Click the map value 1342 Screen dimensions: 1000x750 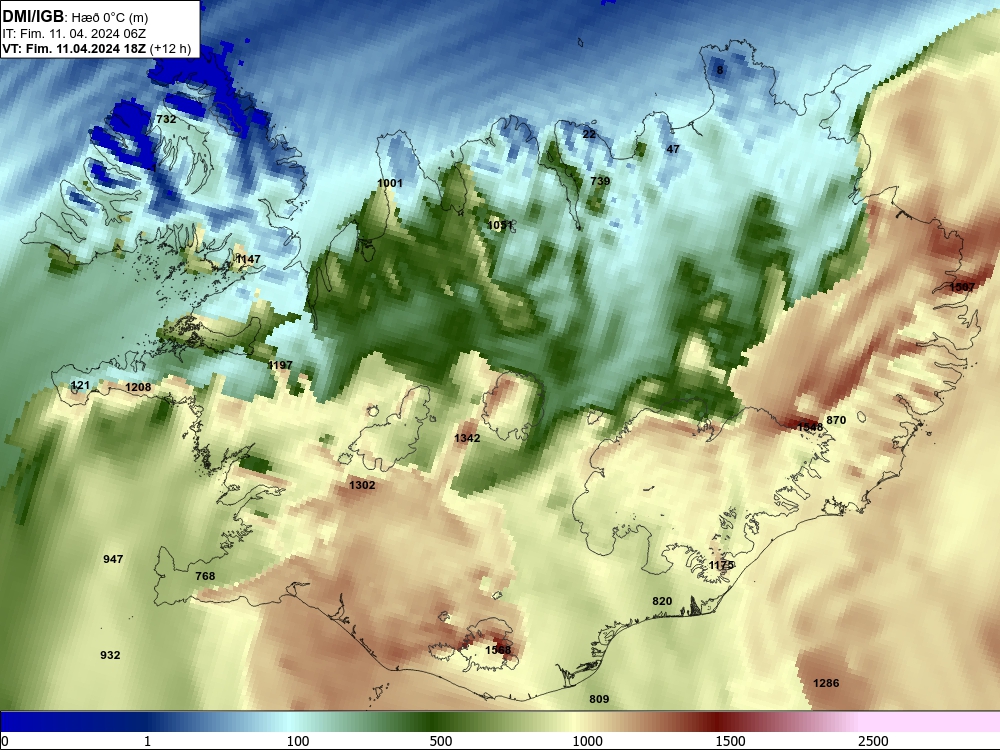[x=467, y=438]
